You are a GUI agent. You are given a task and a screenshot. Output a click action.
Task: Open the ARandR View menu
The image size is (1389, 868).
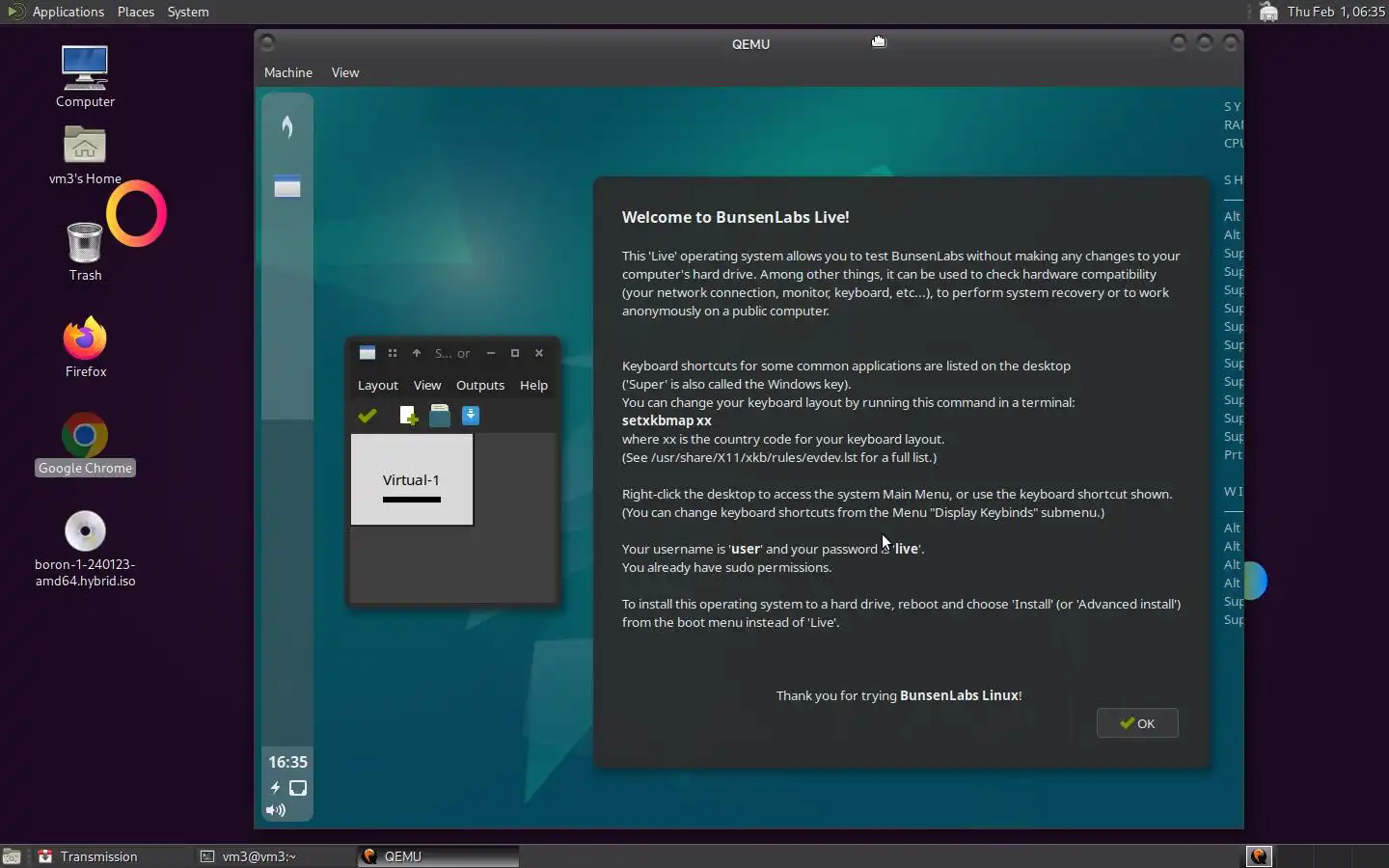[x=427, y=385]
